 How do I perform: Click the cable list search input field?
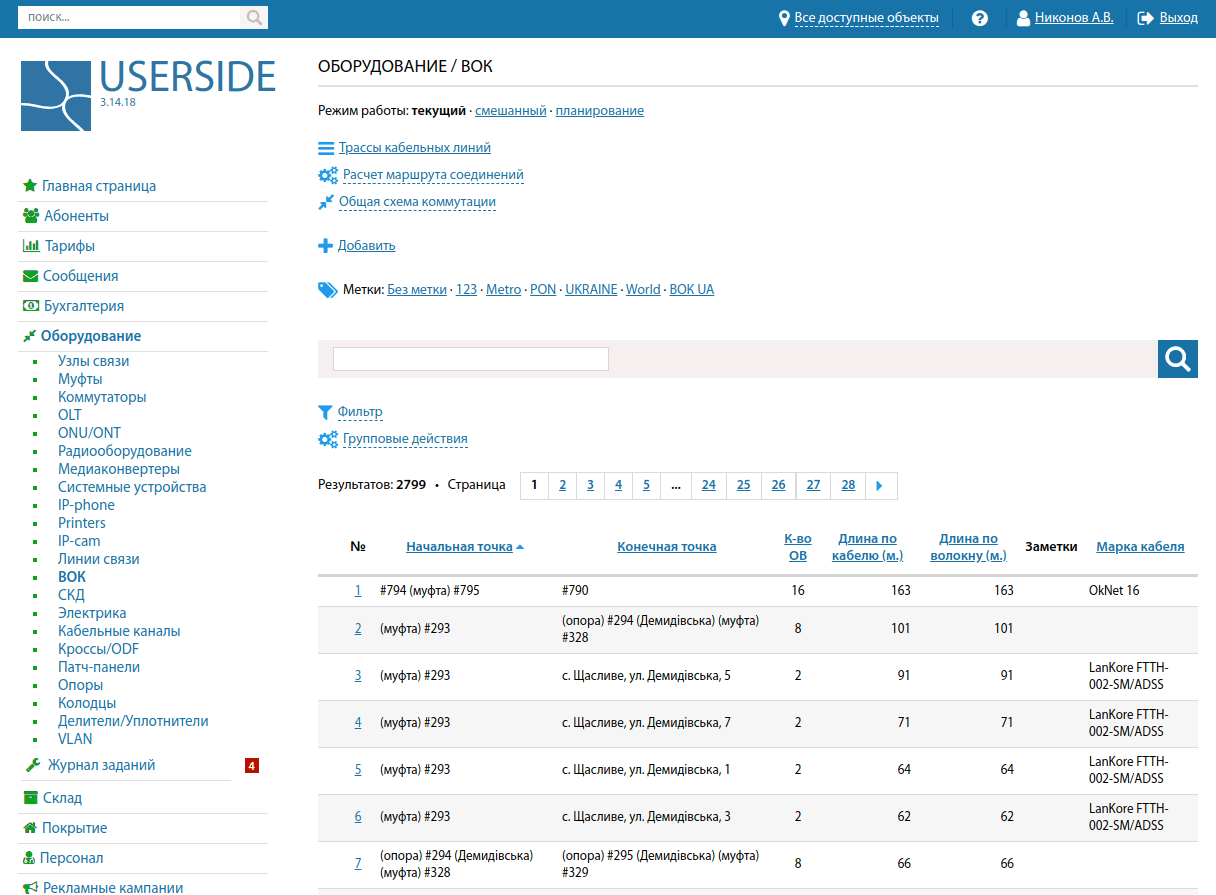(x=470, y=359)
